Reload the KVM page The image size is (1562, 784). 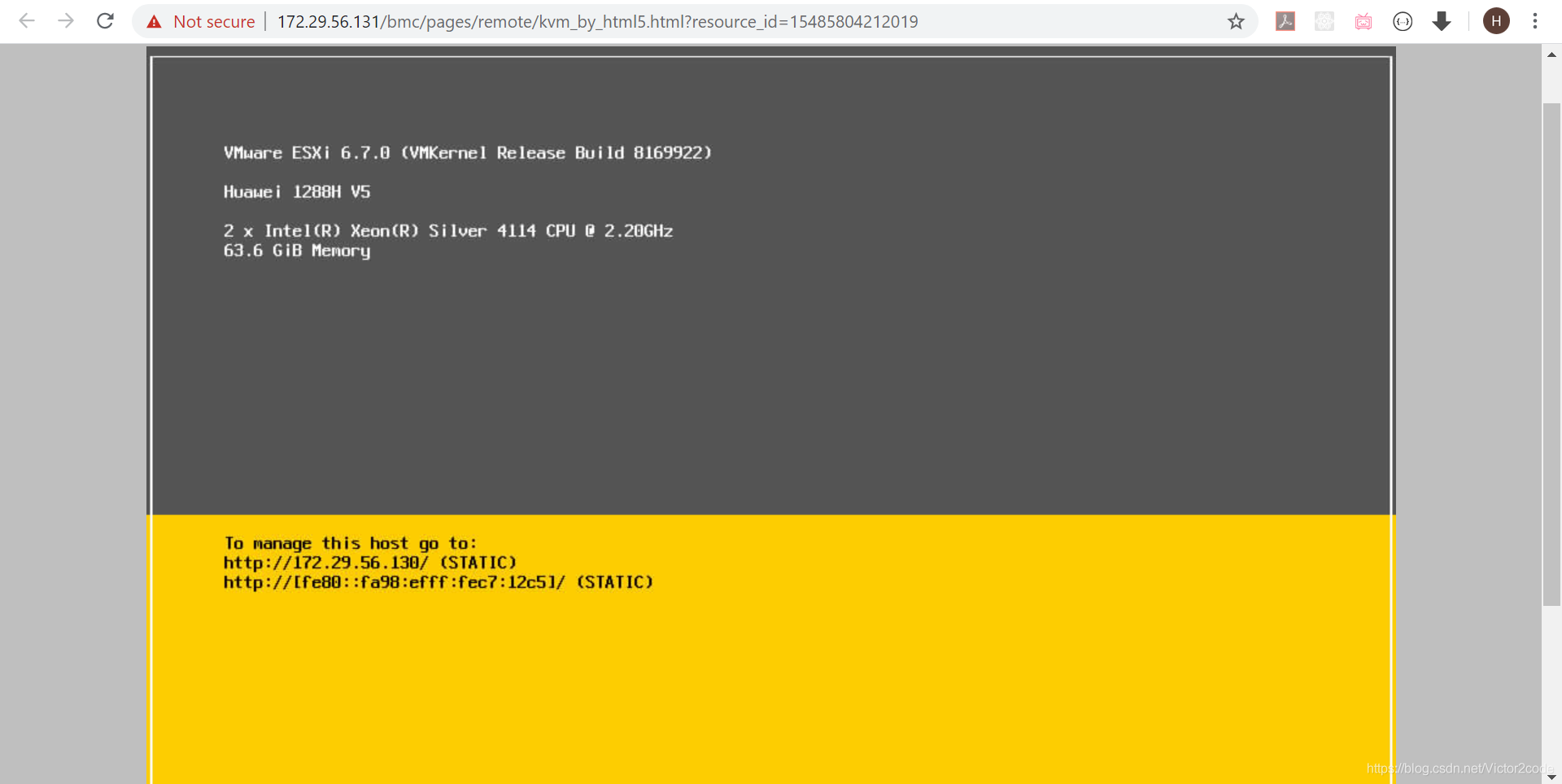tap(105, 21)
